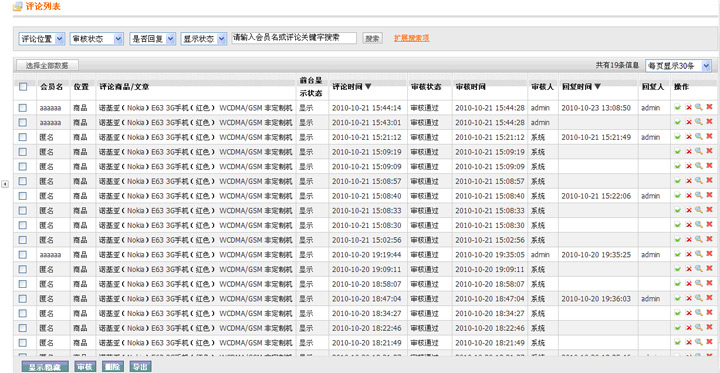
Task: Click reply time 2010-10-23 13:08:50 cell
Action: click(596, 108)
